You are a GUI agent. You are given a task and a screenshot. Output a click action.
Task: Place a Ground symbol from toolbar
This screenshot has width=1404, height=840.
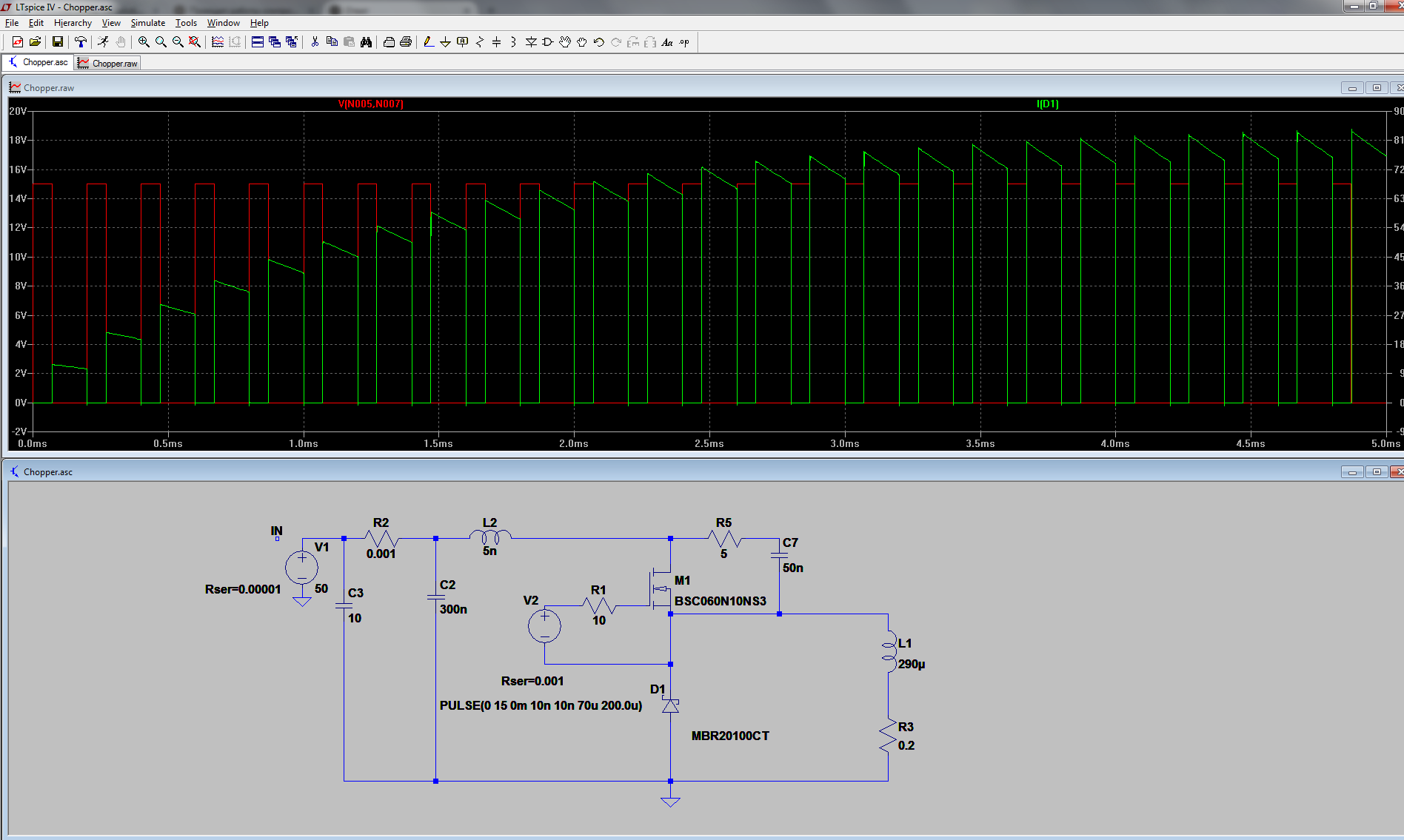(x=445, y=42)
